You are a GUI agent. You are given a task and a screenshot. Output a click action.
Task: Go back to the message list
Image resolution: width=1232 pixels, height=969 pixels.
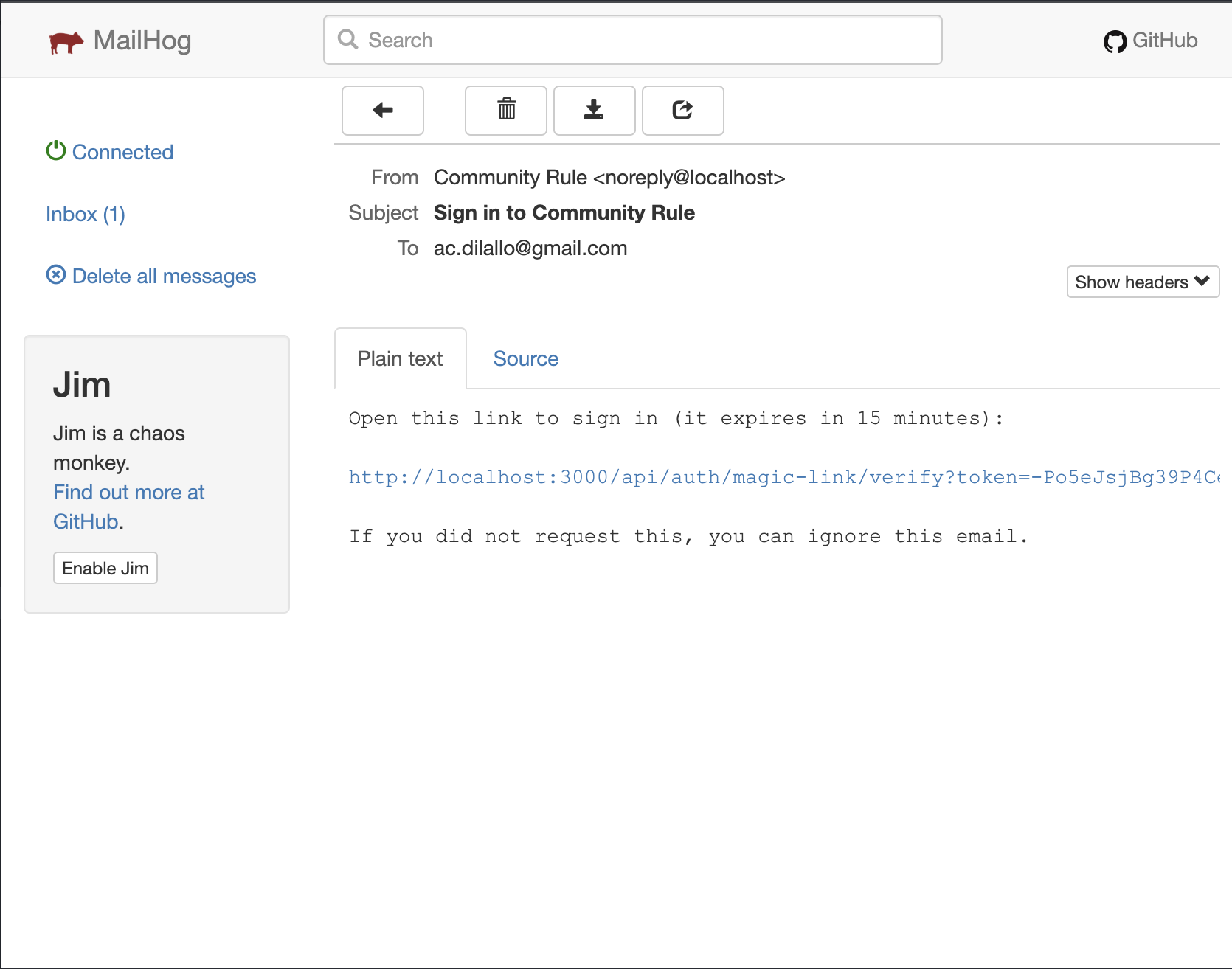[x=383, y=111]
